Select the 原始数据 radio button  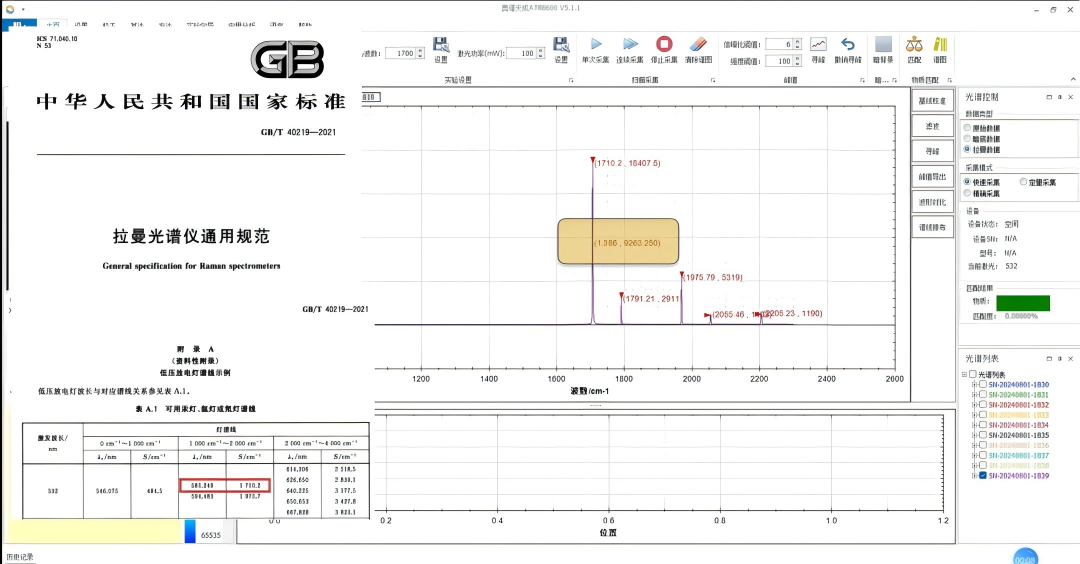pyautogui.click(x=967, y=128)
